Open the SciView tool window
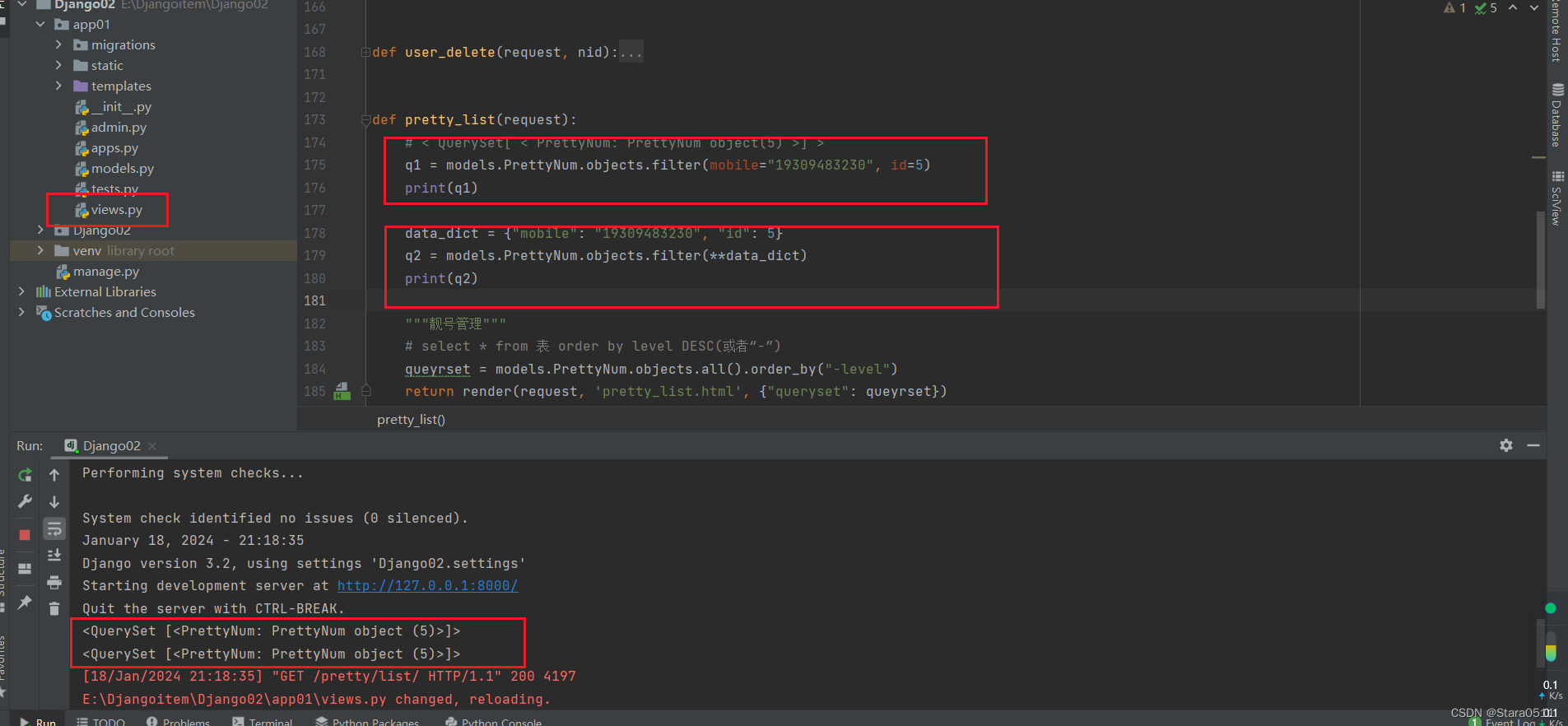The height and width of the screenshot is (726, 1568). point(1556,198)
